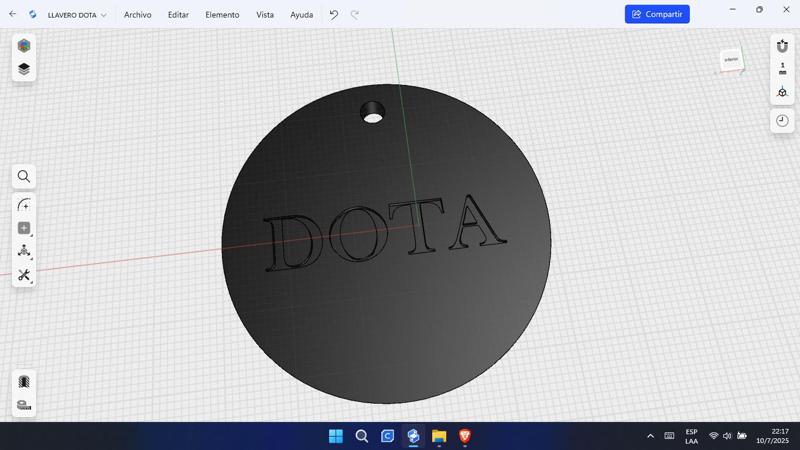Viewport: 800px width, 450px height.
Task: Undo the last action
Action: click(x=334, y=15)
